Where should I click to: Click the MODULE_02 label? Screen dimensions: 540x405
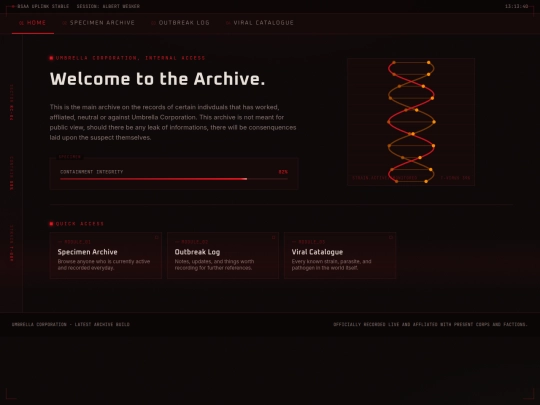pos(195,242)
